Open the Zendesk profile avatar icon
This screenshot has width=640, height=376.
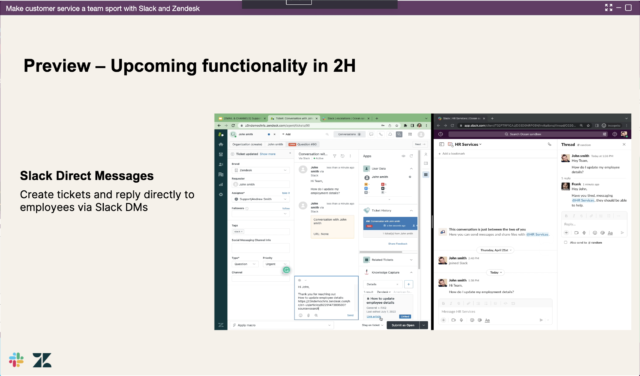421,134
